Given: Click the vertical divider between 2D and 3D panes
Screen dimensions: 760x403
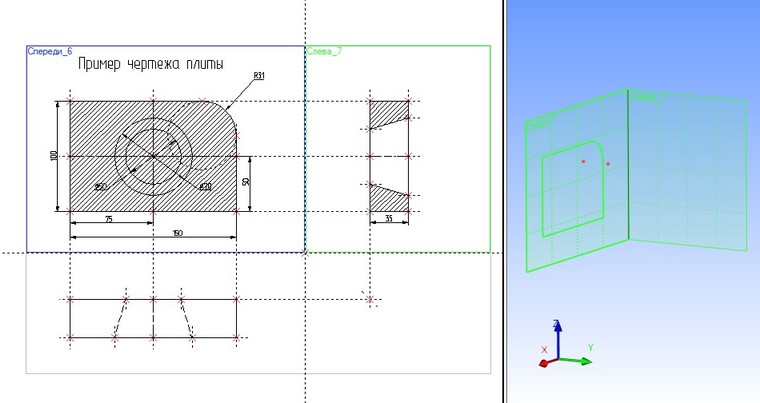Looking at the screenshot, I should (x=504, y=201).
